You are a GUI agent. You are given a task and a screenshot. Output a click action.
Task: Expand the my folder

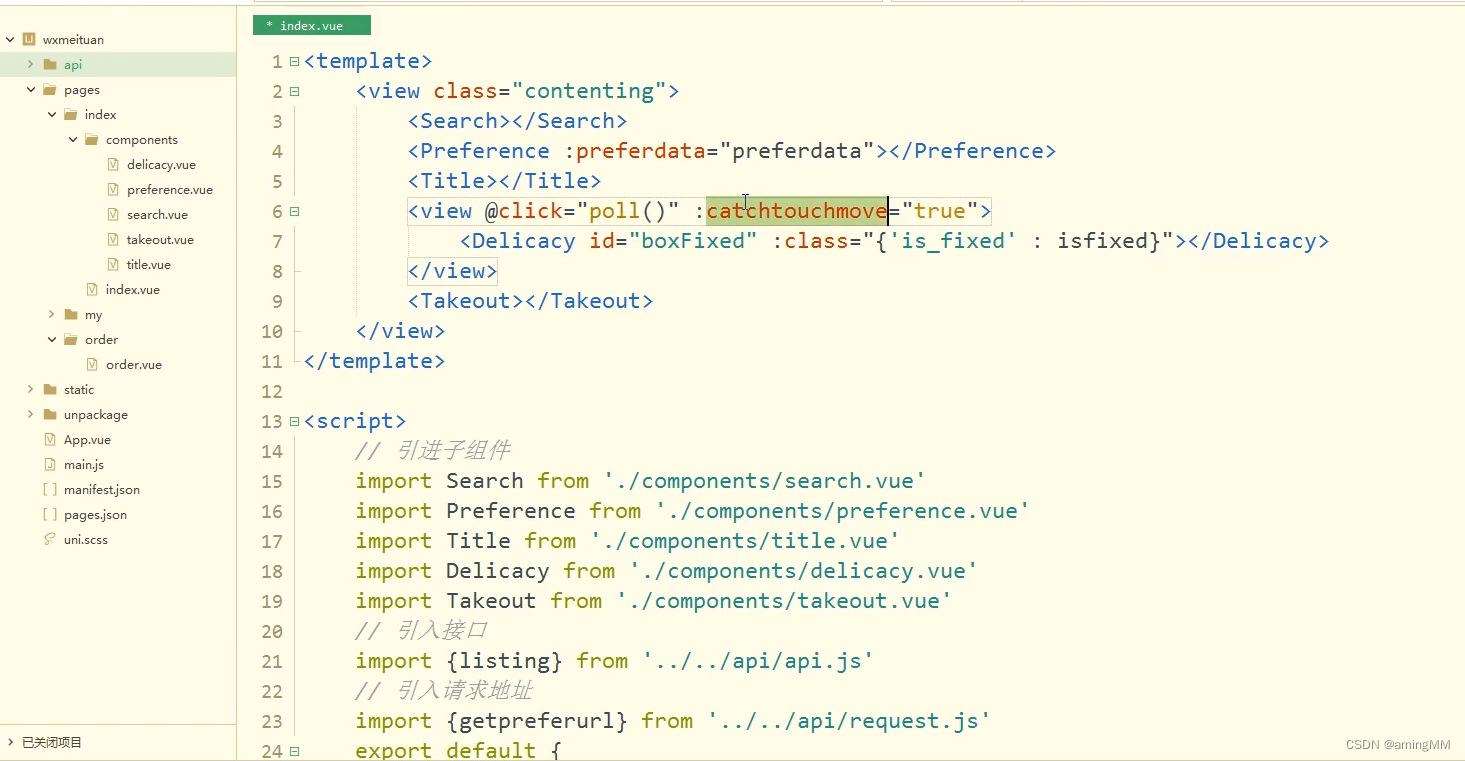click(x=52, y=315)
